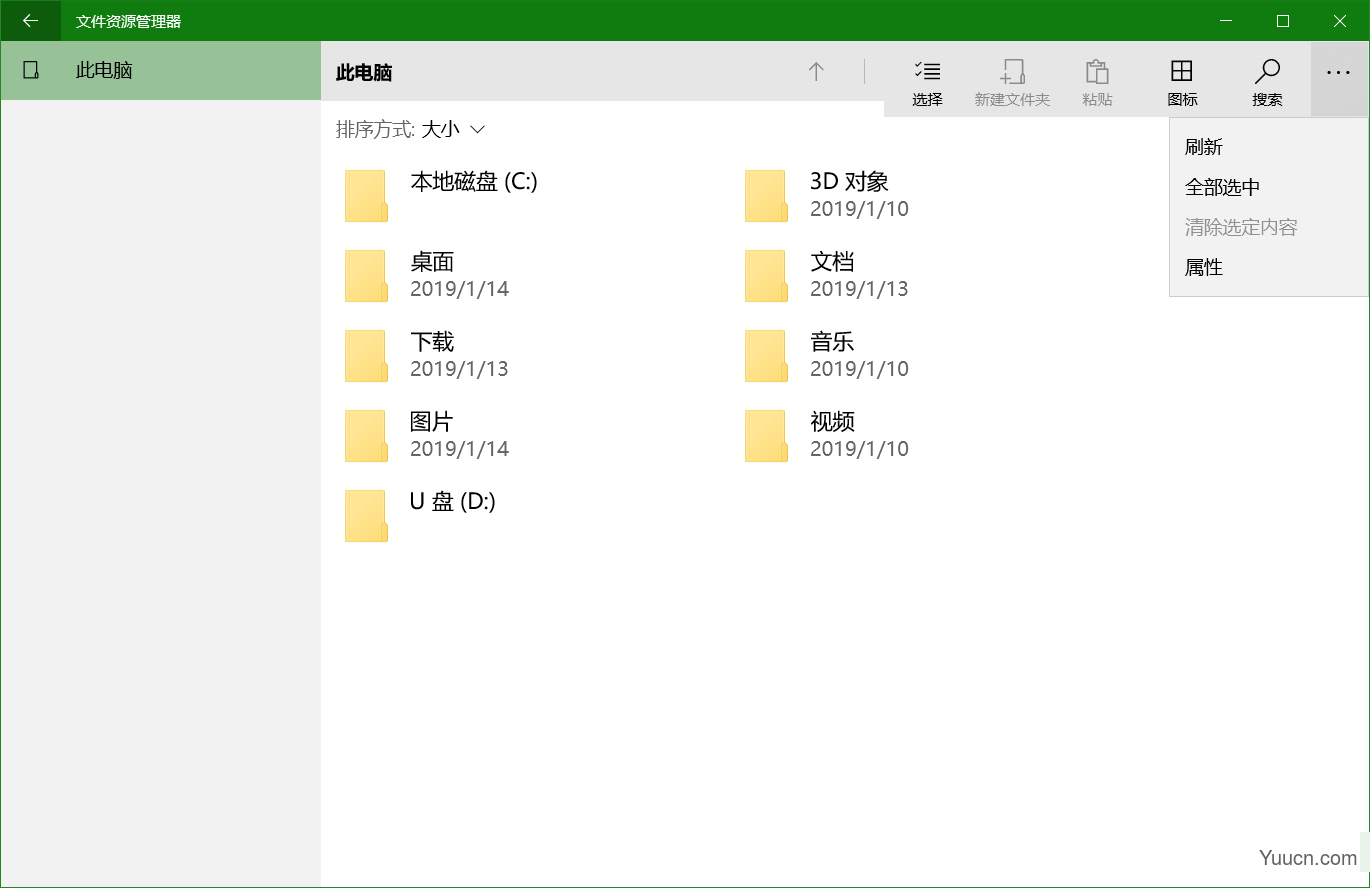Click the 图片 name text
The image size is (1370, 888).
tap(432, 422)
